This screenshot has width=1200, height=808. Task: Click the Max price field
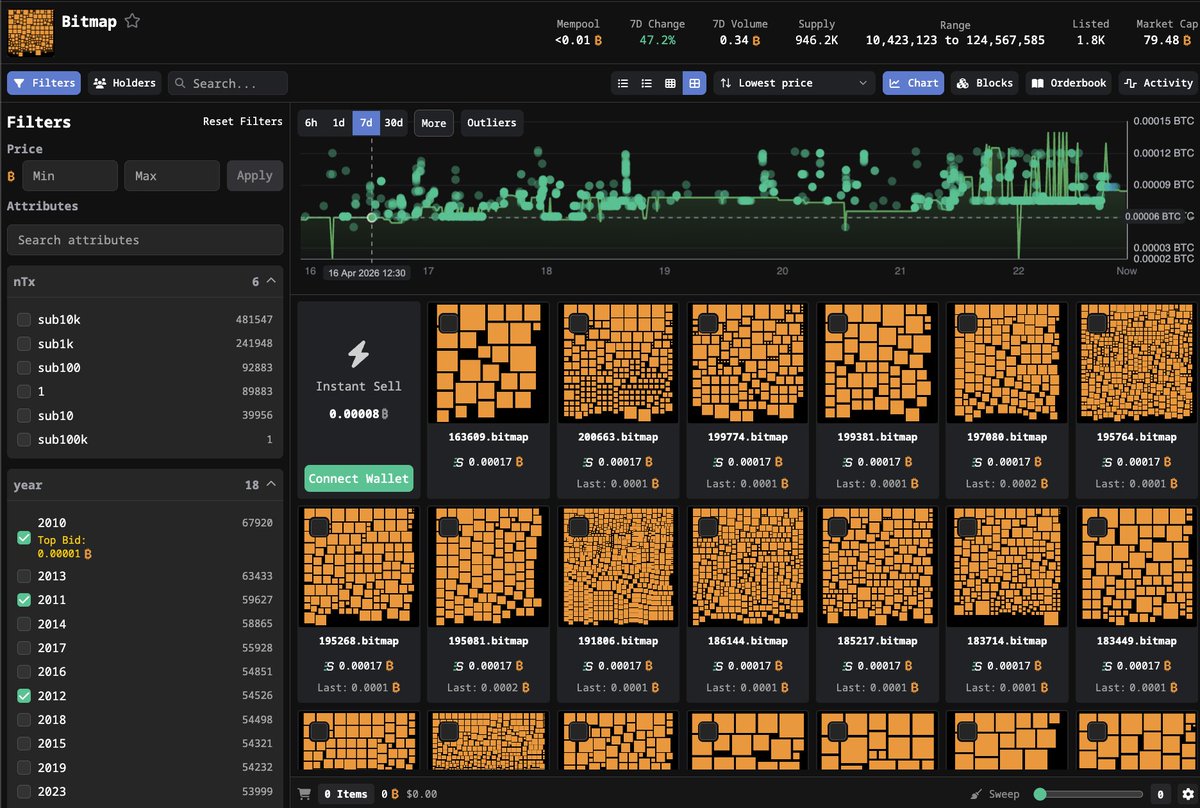point(172,176)
